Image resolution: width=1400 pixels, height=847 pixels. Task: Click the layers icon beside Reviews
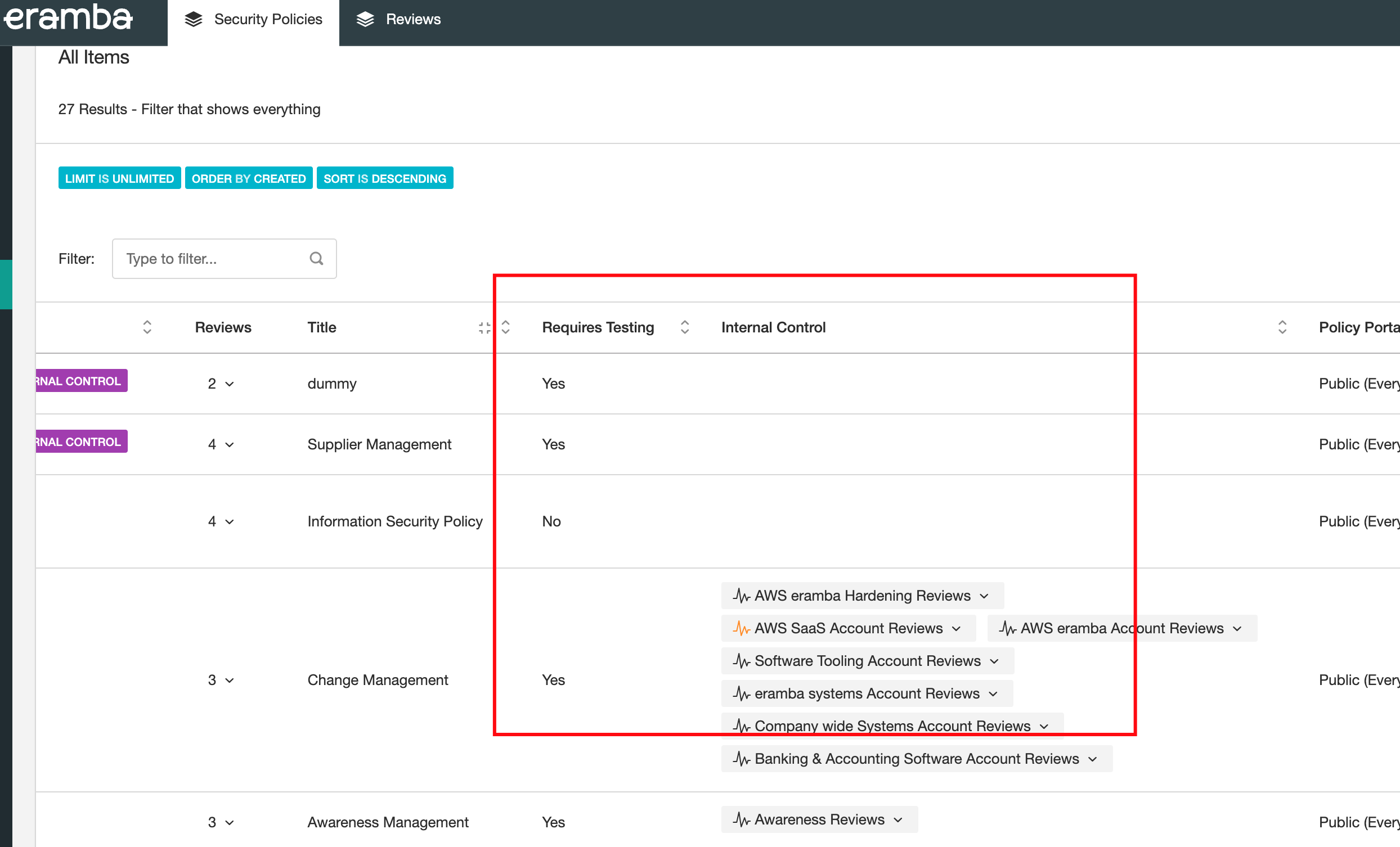365,19
